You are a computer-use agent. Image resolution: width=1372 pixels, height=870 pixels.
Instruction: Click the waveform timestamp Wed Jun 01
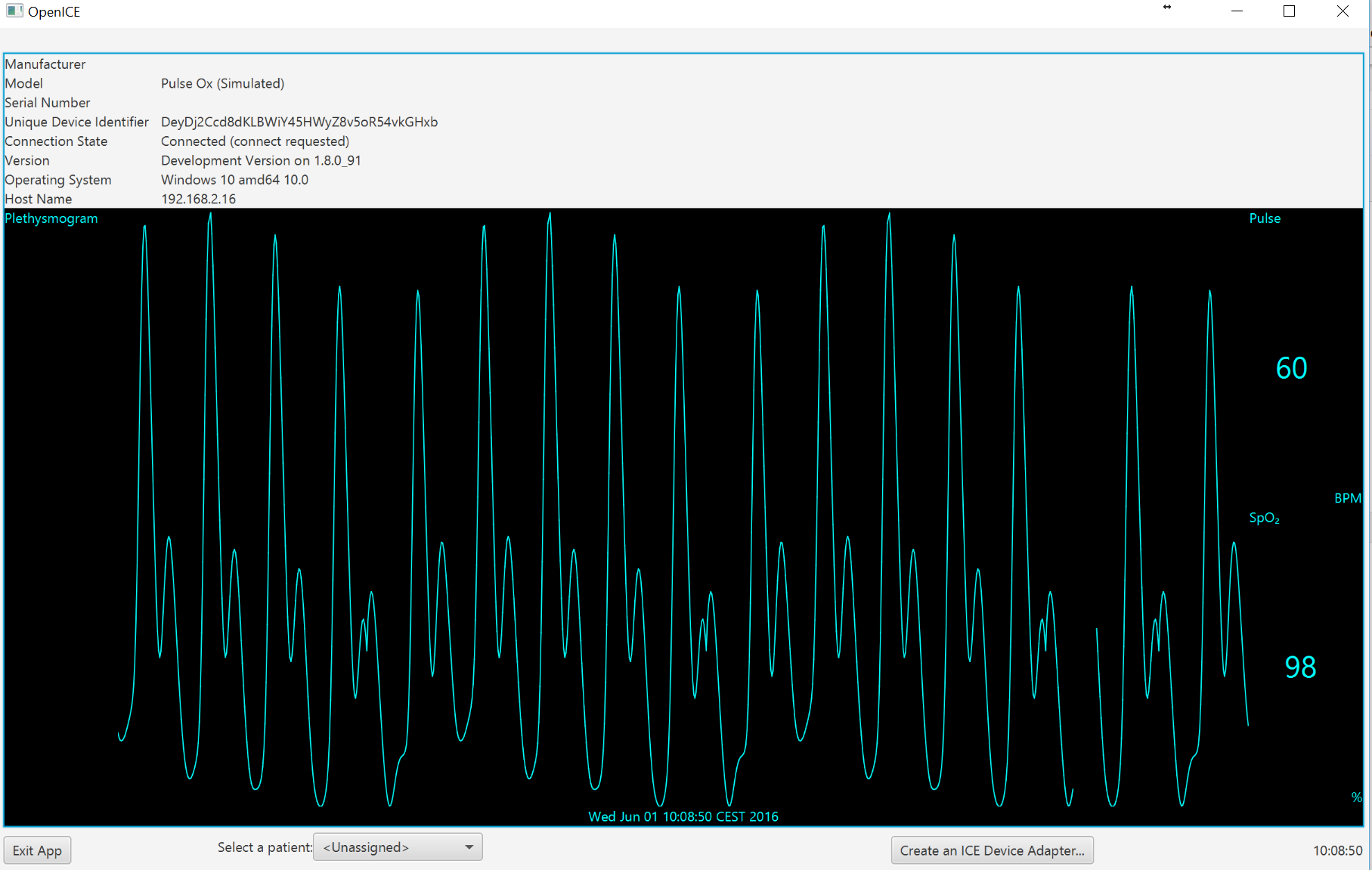(683, 816)
